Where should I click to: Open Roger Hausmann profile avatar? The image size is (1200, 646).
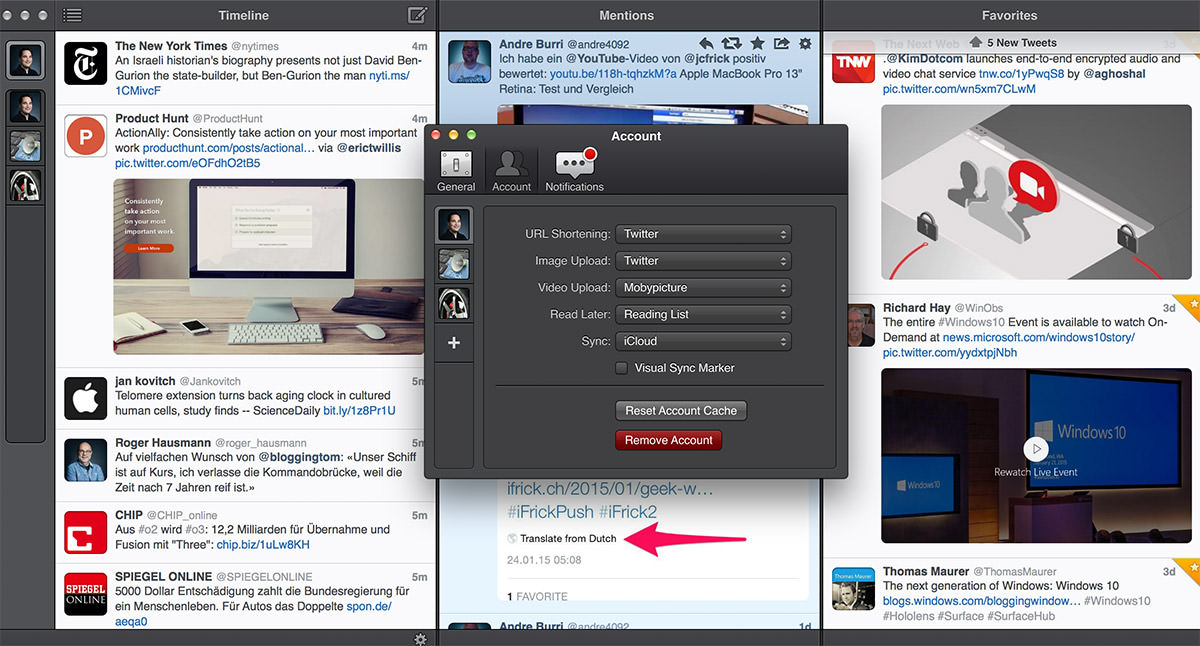click(85, 460)
